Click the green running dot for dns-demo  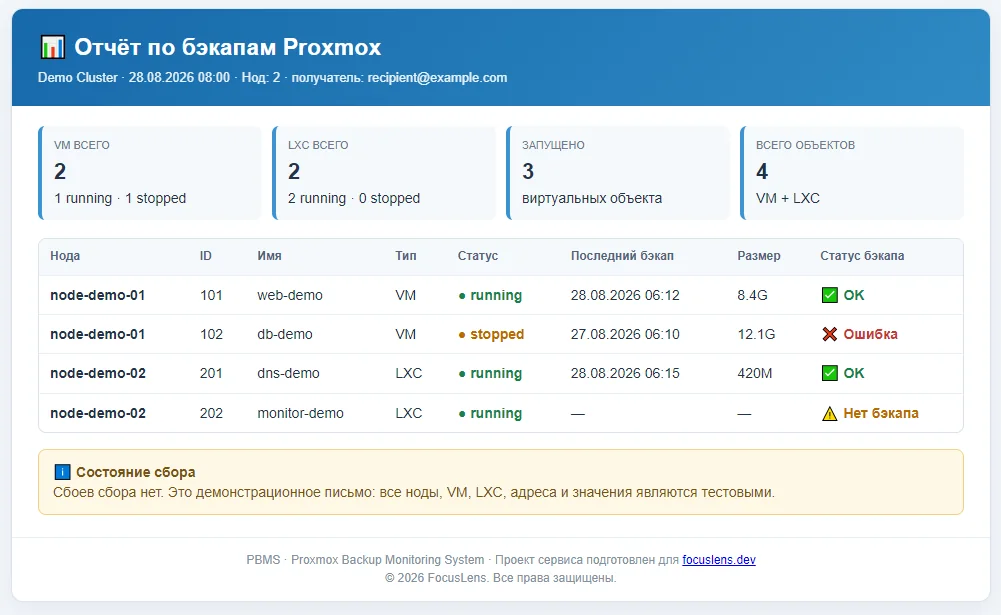[x=462, y=374]
